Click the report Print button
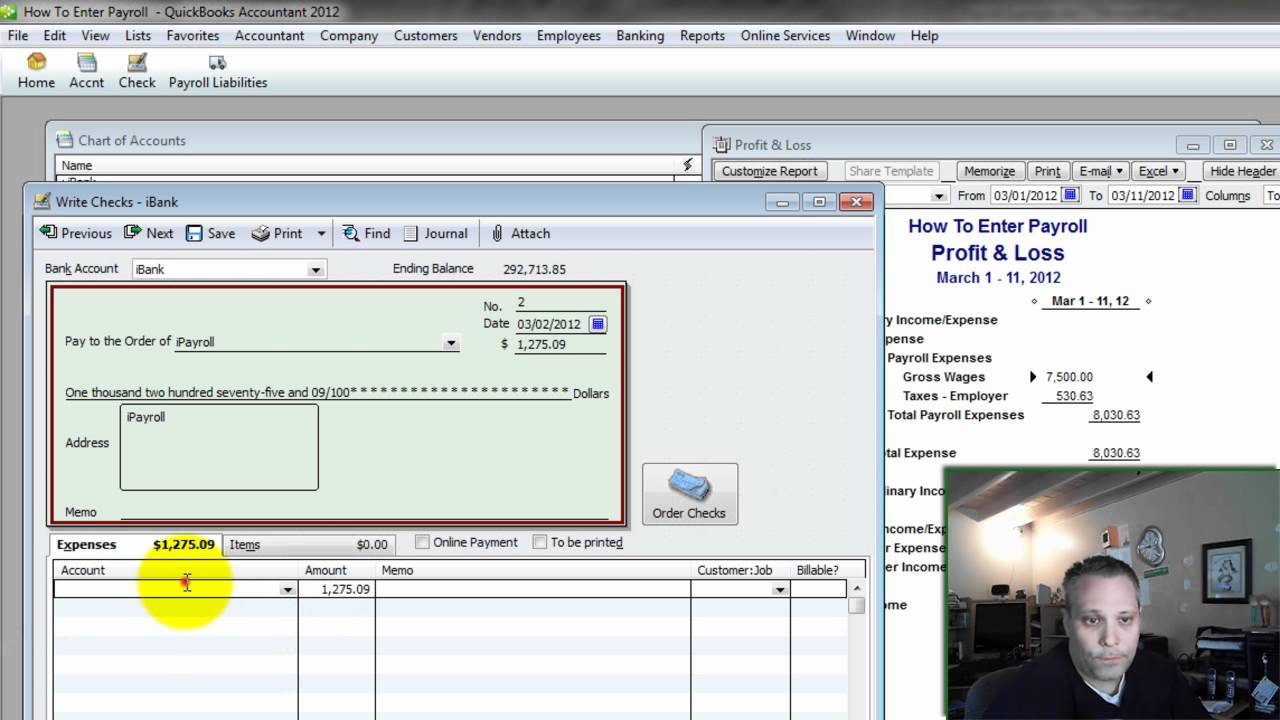Image resolution: width=1280 pixels, height=720 pixels. pos(1047,171)
